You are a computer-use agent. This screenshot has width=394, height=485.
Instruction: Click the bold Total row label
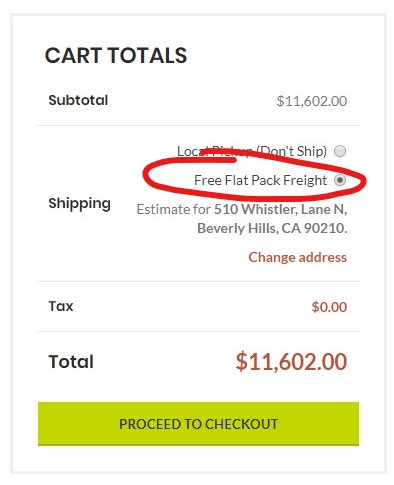71,362
